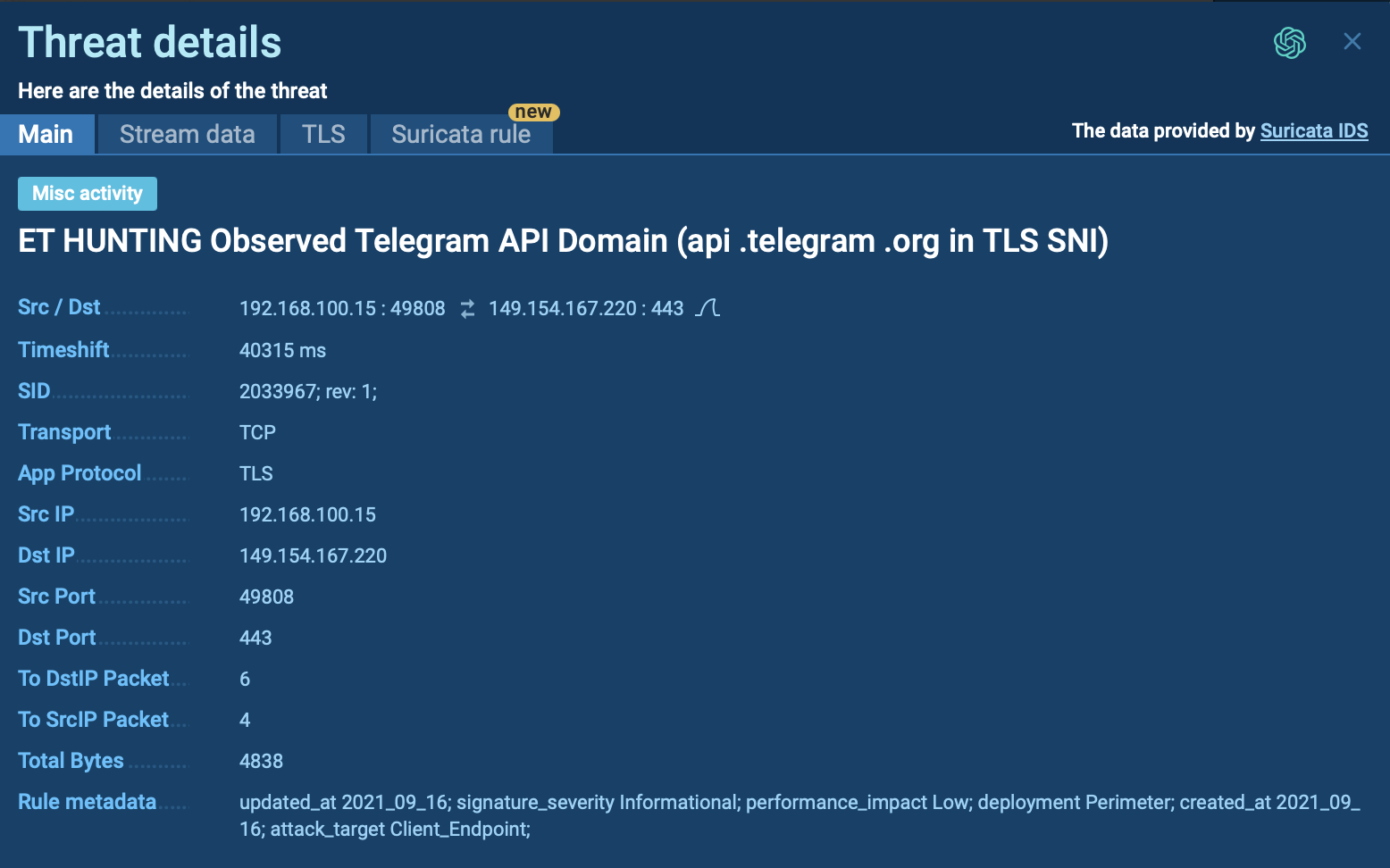
Task: Click the new badge on Suricata rule
Action: (533, 112)
